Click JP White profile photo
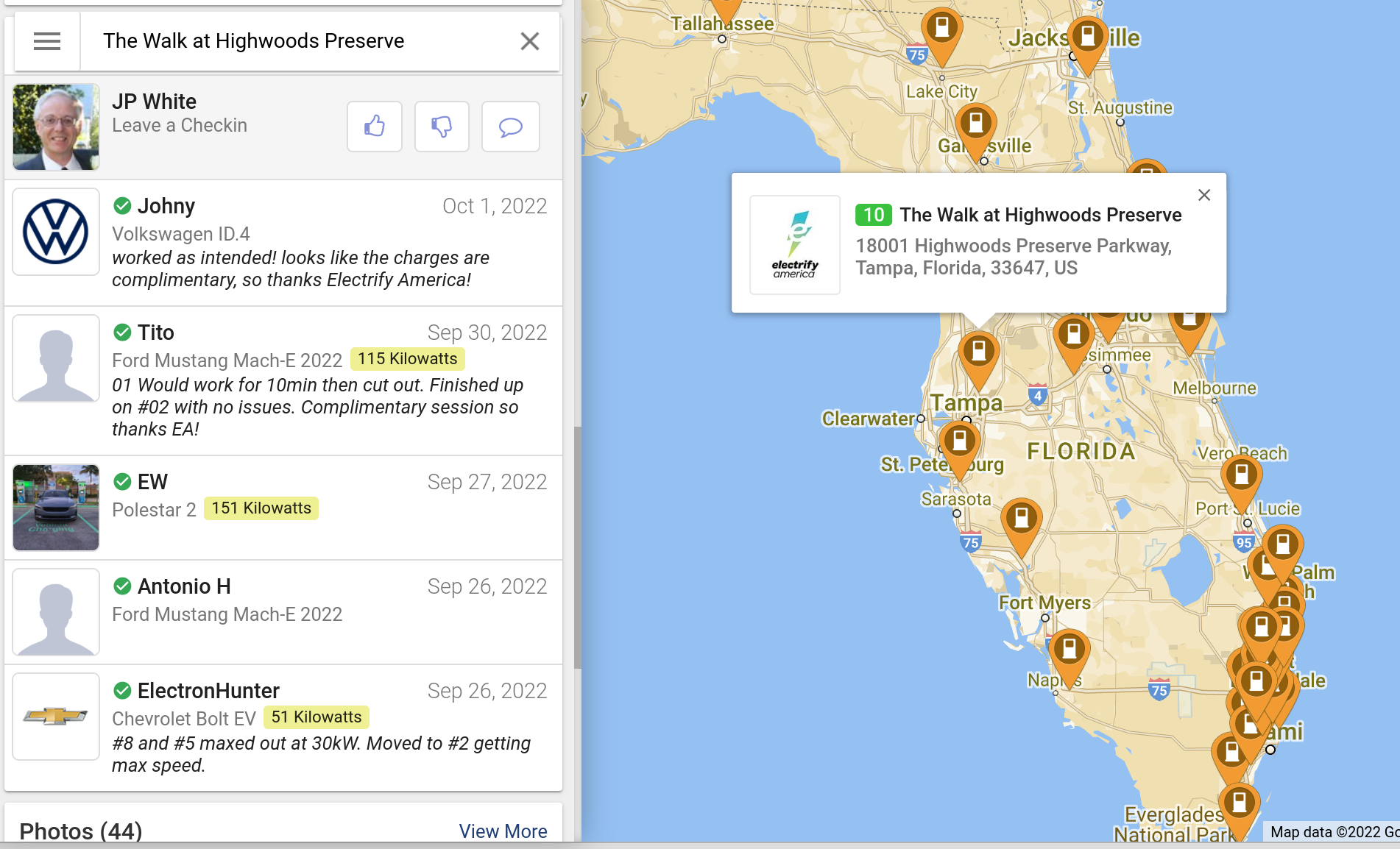This screenshot has width=1400, height=849. 56,127
